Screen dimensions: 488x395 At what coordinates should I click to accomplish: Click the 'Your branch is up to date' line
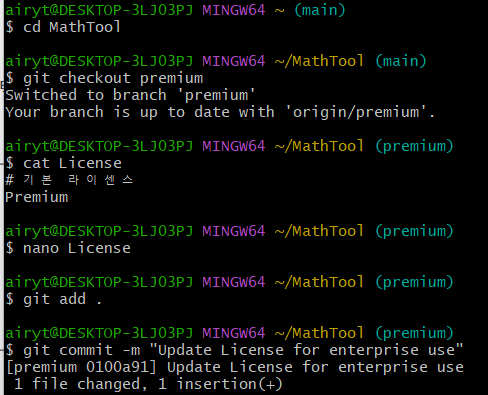tap(220, 112)
